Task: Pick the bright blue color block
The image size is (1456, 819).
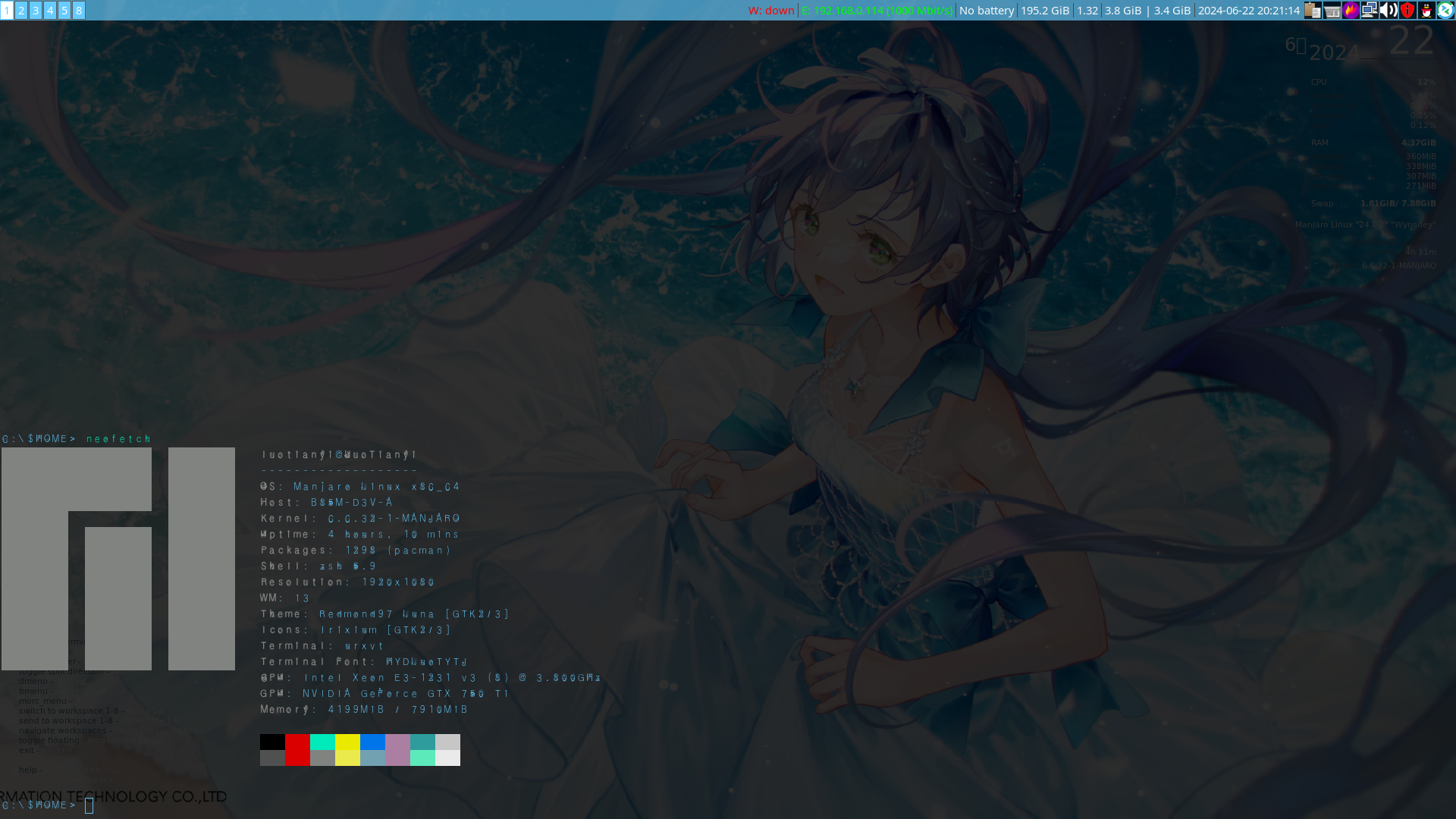Action: (372, 742)
